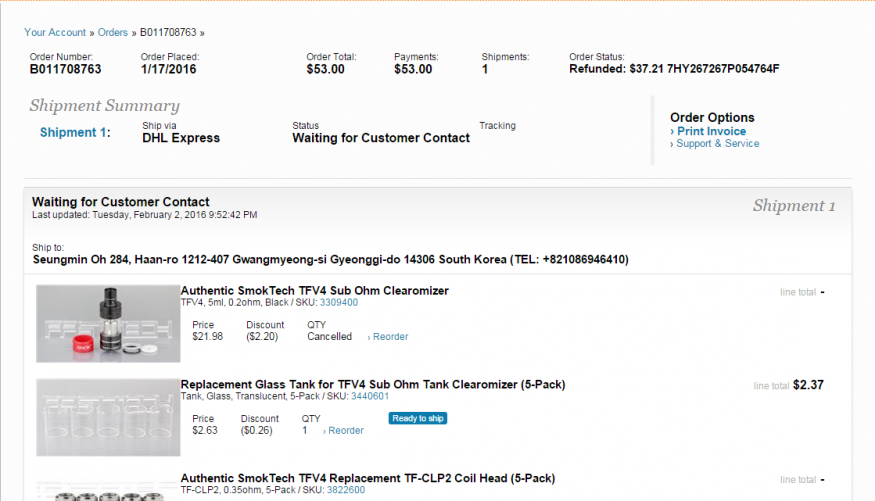Image resolution: width=875 pixels, height=501 pixels.
Task: Select the Shipment 1 link
Action: click(x=75, y=132)
